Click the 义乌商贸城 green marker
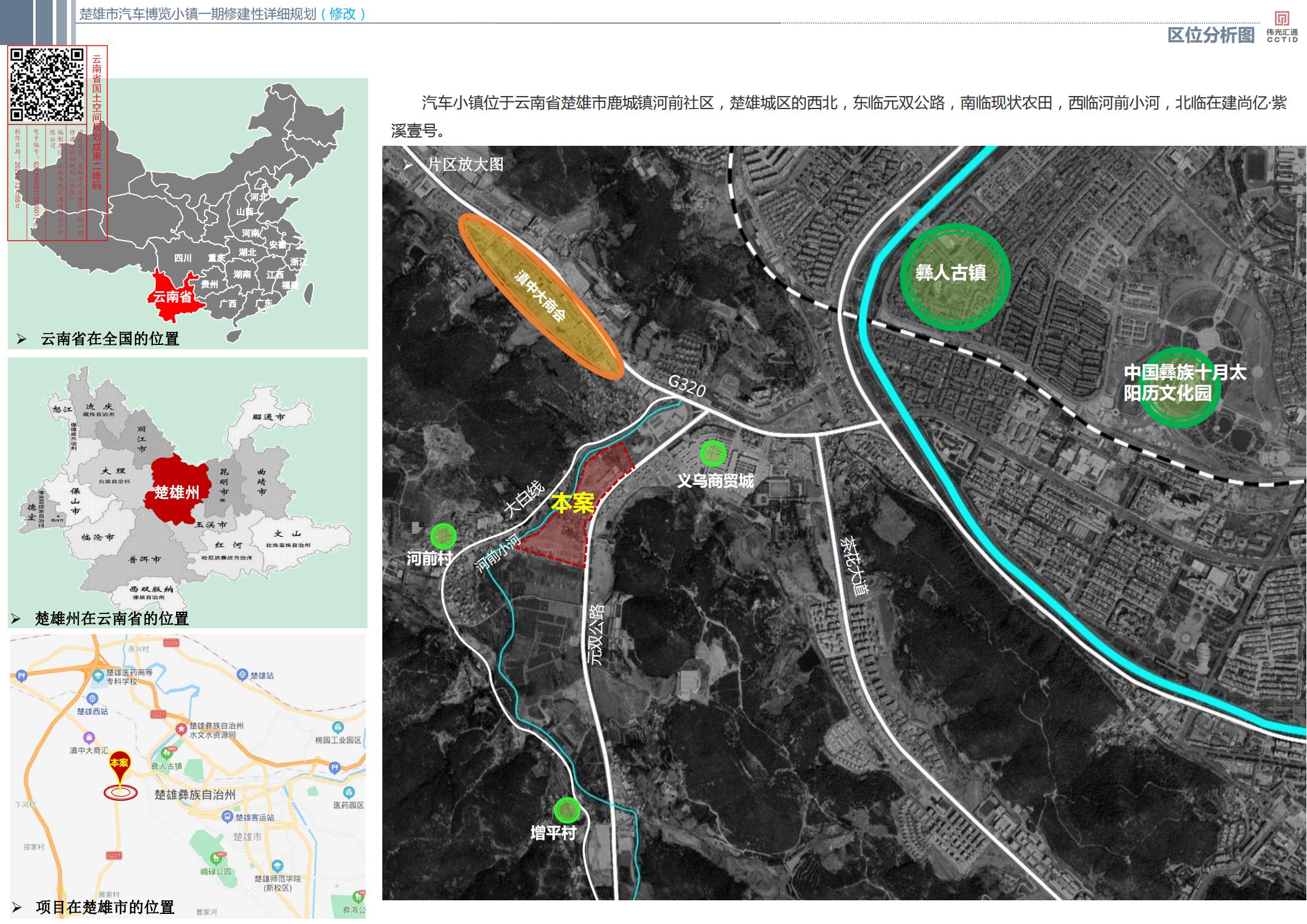 tap(713, 453)
